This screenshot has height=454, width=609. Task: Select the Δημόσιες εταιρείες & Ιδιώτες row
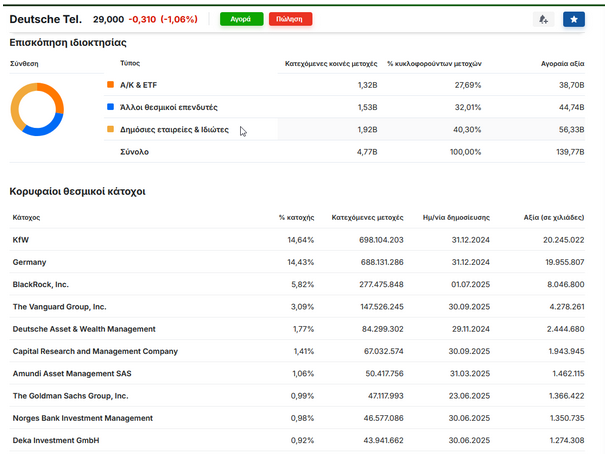[174, 129]
